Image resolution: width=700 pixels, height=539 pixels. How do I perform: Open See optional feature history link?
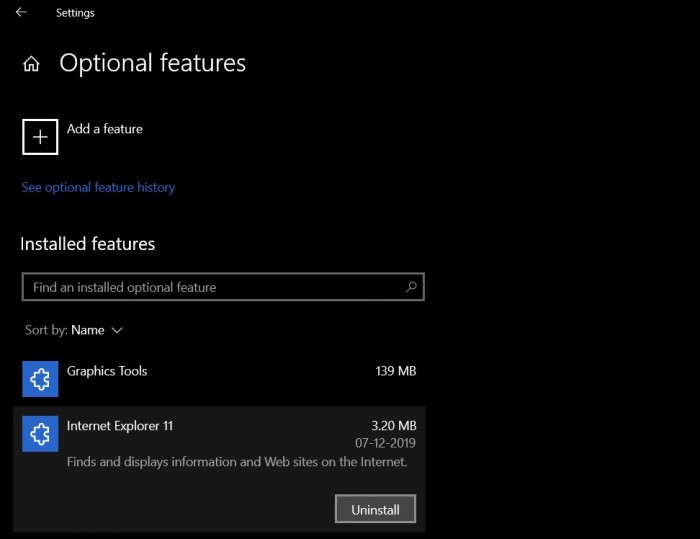98,187
